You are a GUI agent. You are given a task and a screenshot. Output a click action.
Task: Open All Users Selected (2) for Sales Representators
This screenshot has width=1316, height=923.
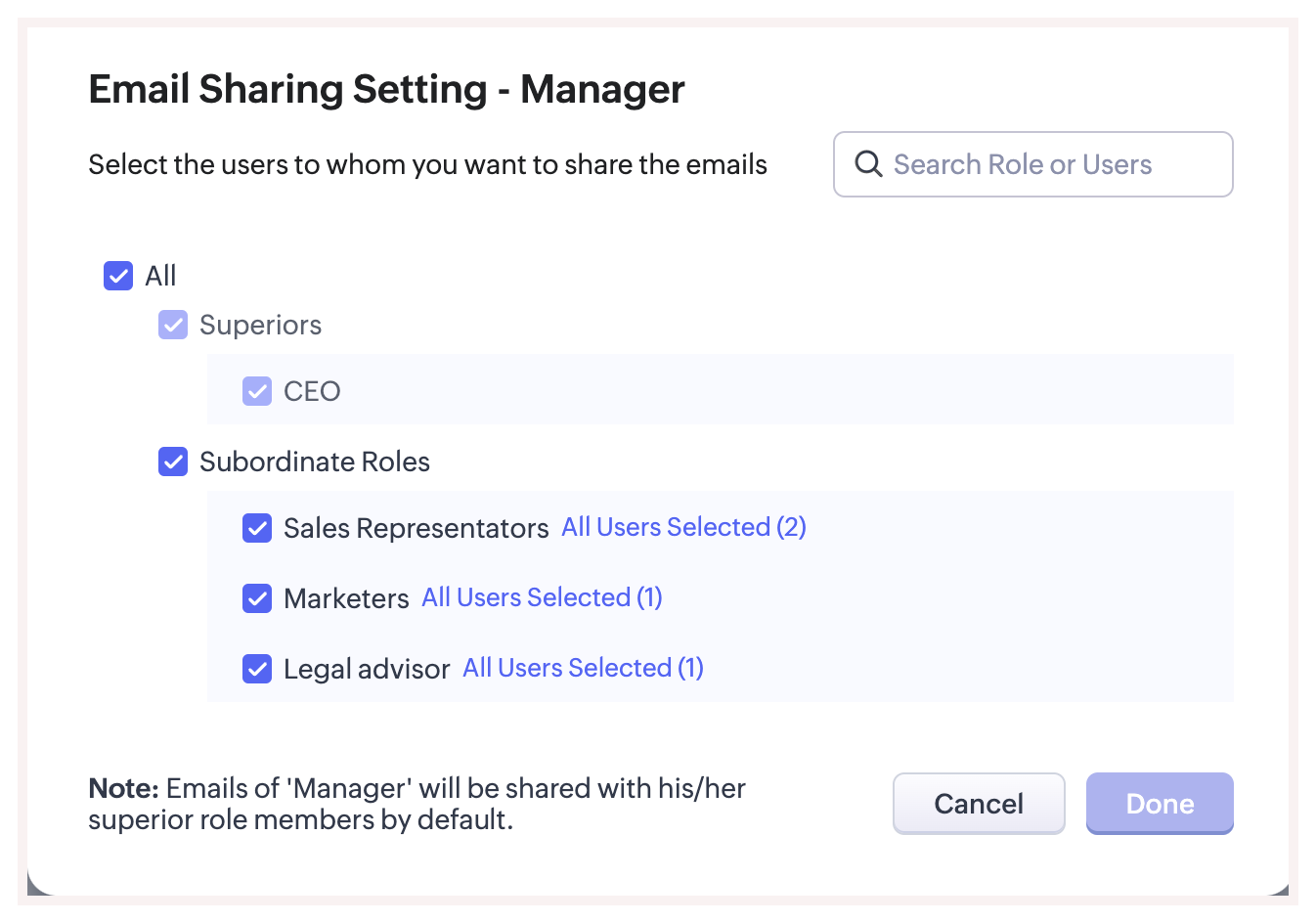(x=683, y=527)
